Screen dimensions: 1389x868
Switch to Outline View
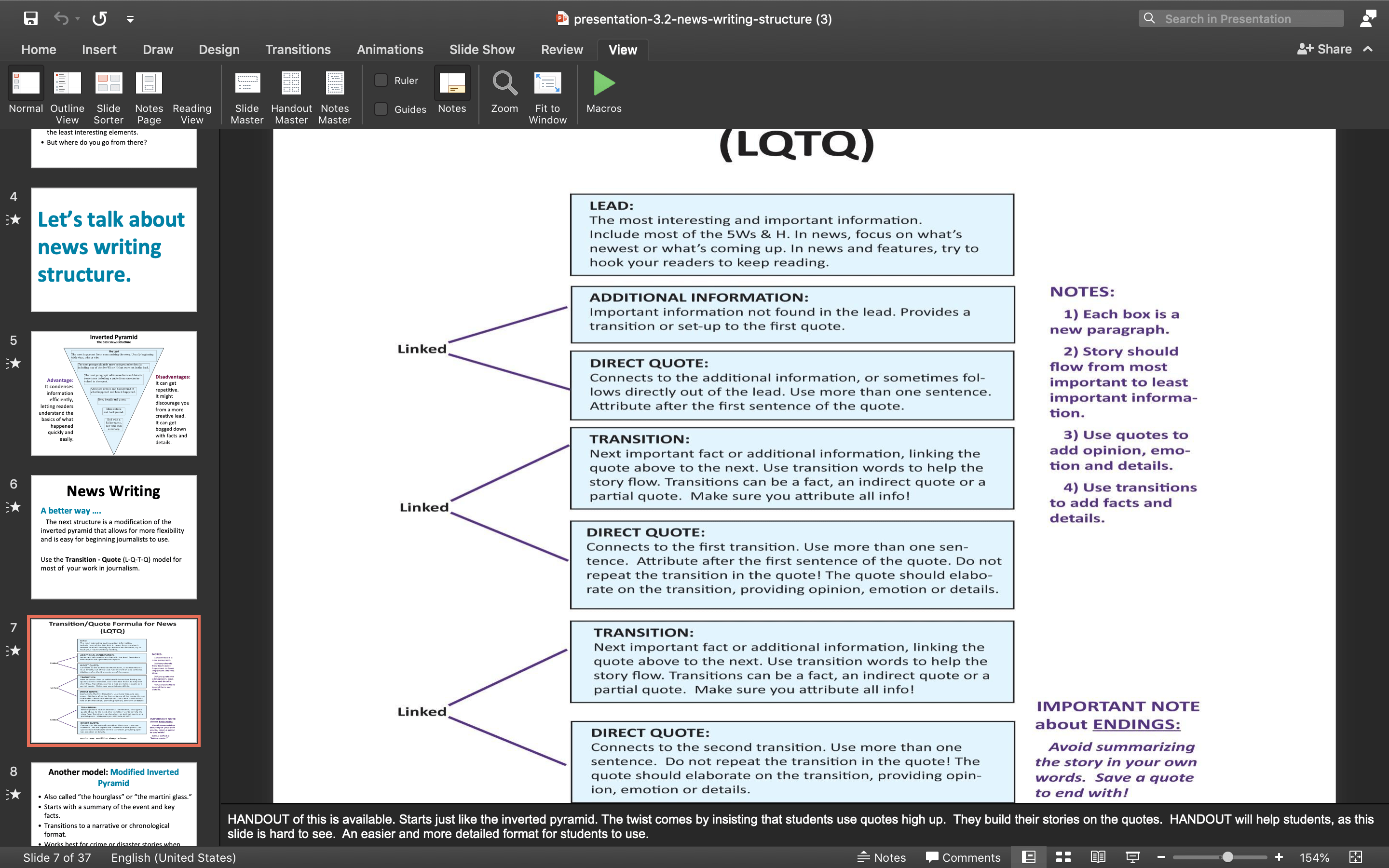pyautogui.click(x=67, y=96)
